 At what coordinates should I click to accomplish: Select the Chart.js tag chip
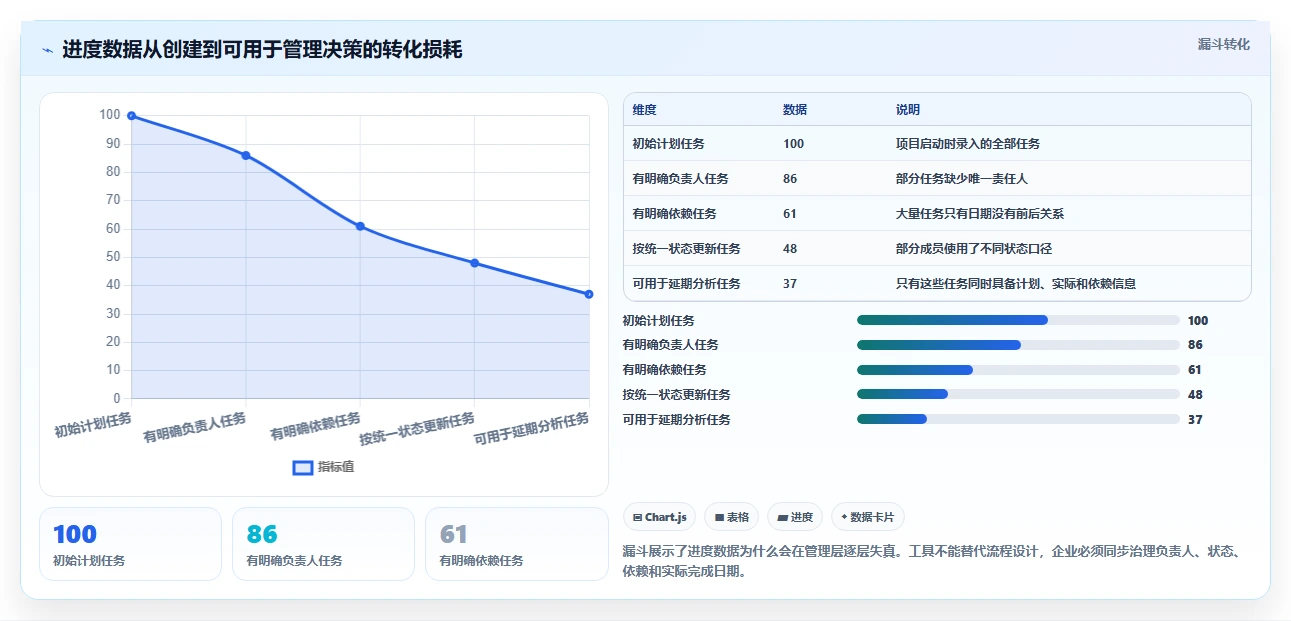pos(660,517)
